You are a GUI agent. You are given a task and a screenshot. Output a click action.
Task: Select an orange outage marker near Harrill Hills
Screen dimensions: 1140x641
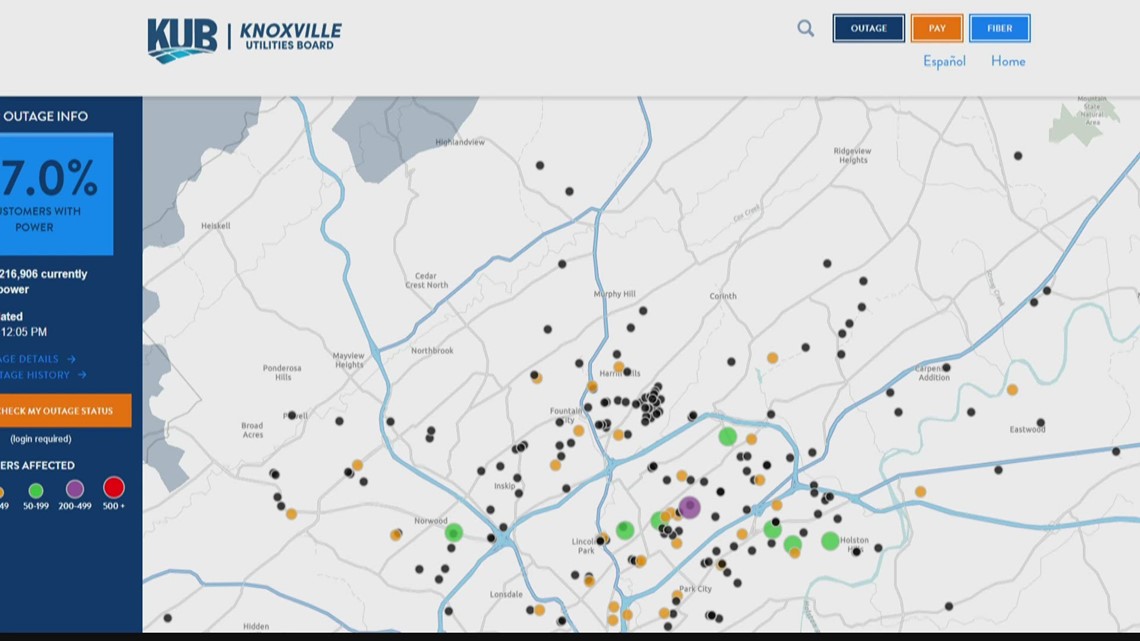pyautogui.click(x=620, y=366)
